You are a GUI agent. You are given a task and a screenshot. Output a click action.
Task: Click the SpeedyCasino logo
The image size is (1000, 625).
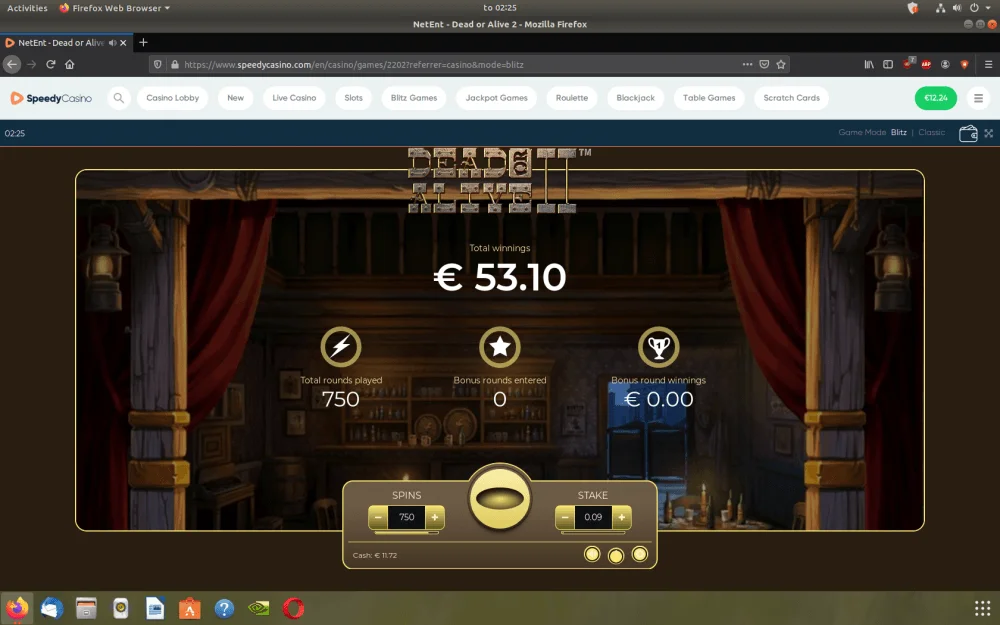click(51, 98)
